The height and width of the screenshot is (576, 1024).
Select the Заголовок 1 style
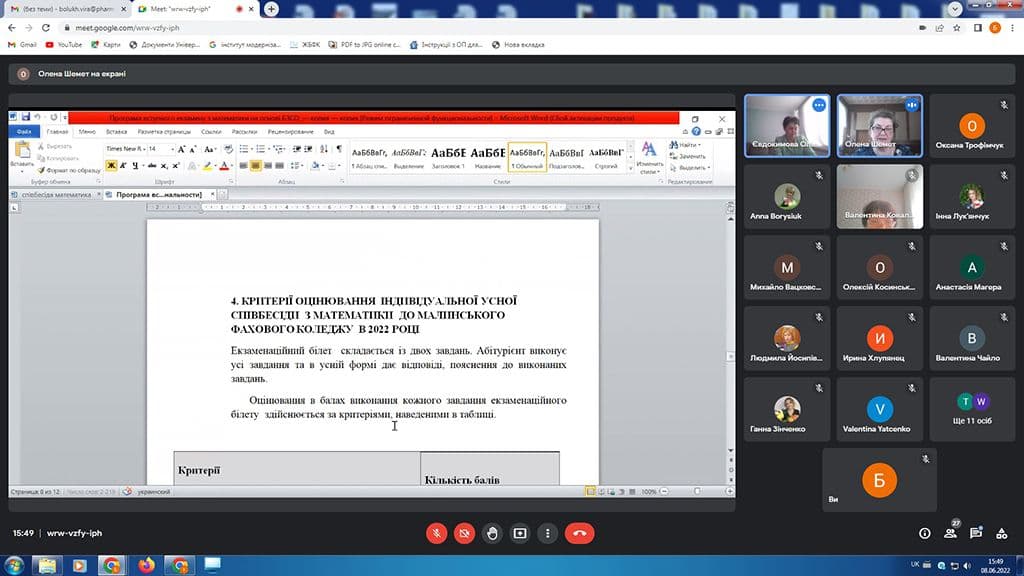click(448, 157)
